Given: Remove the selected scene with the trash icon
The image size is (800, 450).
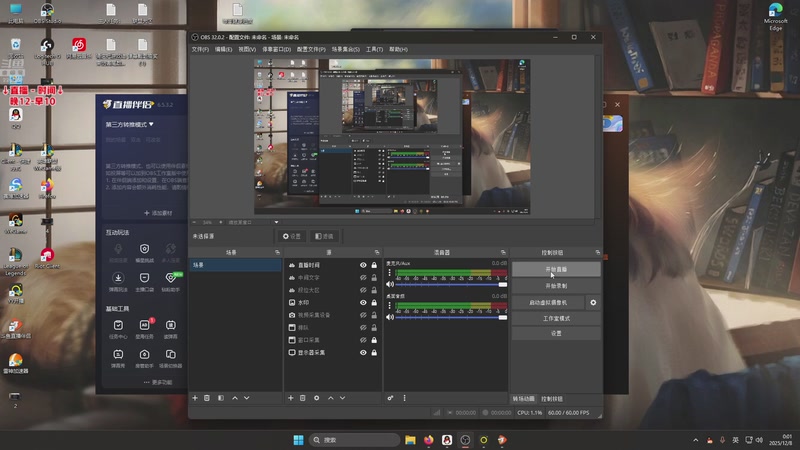Looking at the screenshot, I should pyautogui.click(x=207, y=398).
